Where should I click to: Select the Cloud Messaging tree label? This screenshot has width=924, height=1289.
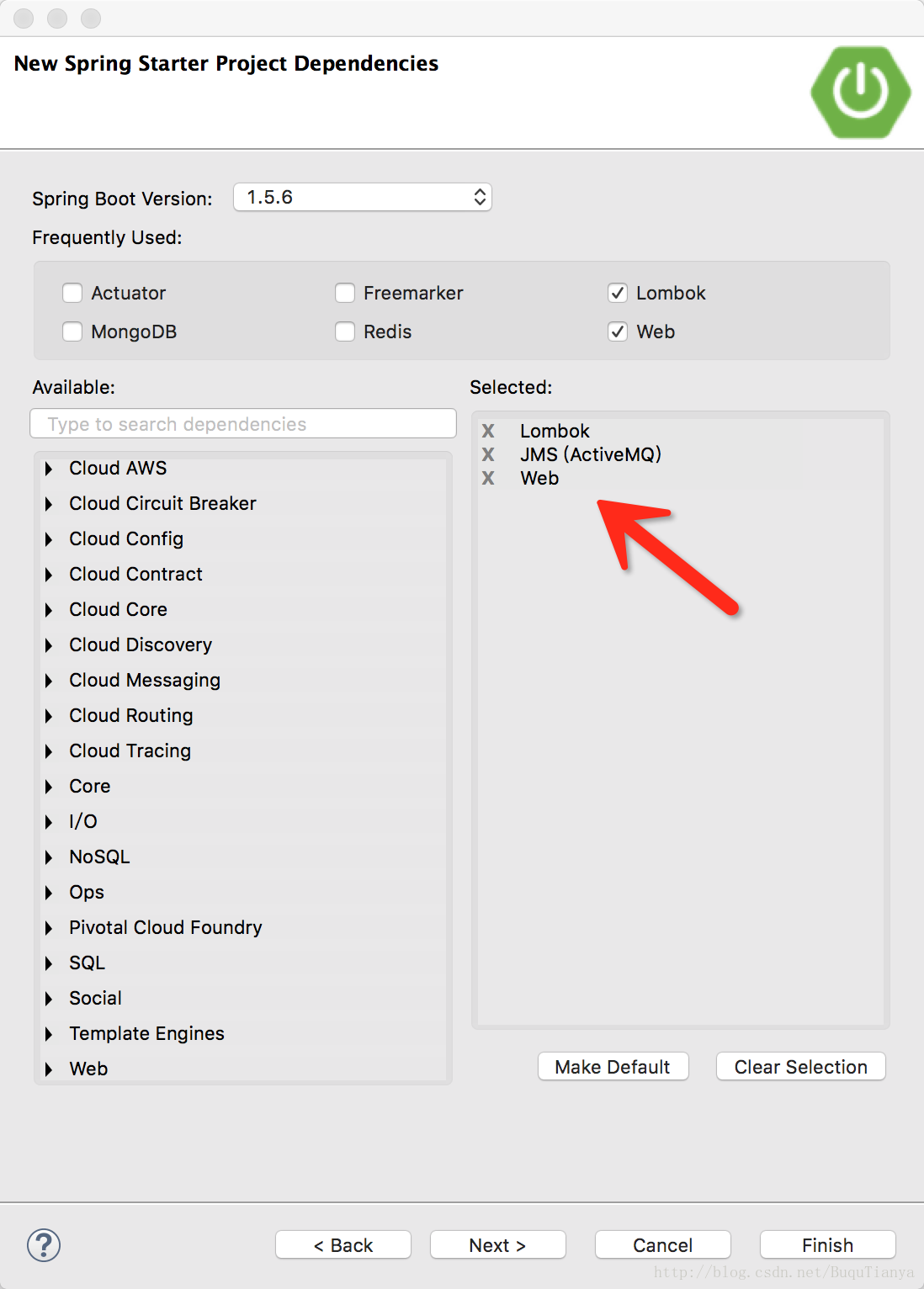point(145,681)
